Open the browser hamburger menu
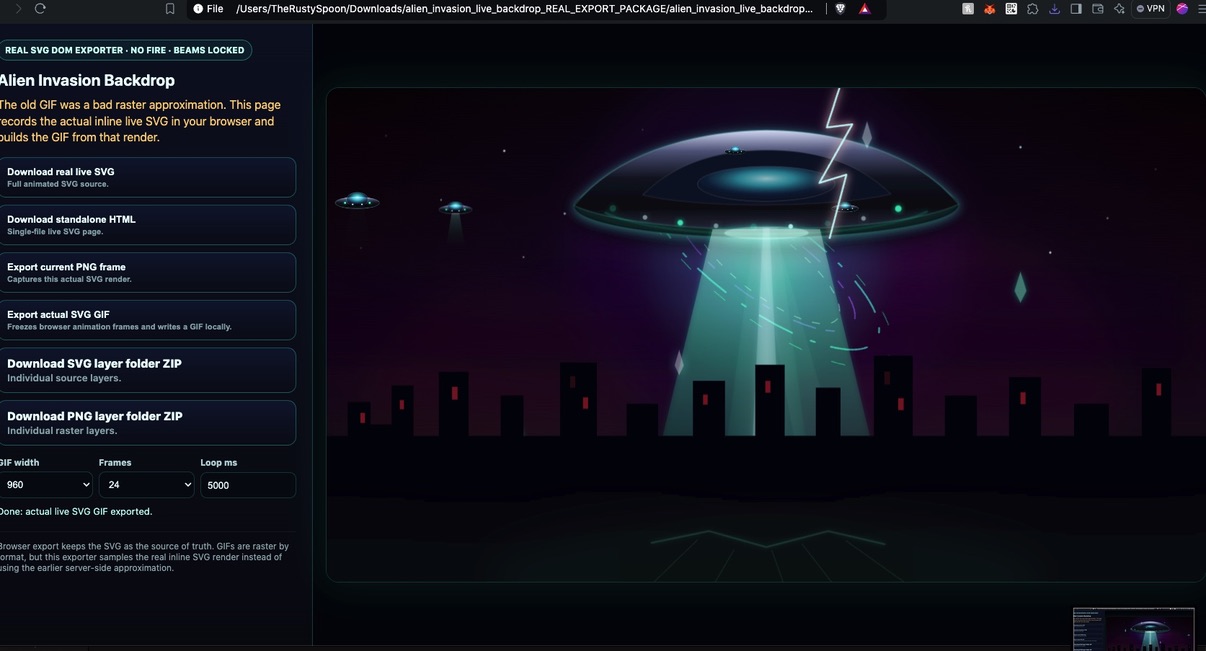This screenshot has width=1206, height=651. point(1202,8)
